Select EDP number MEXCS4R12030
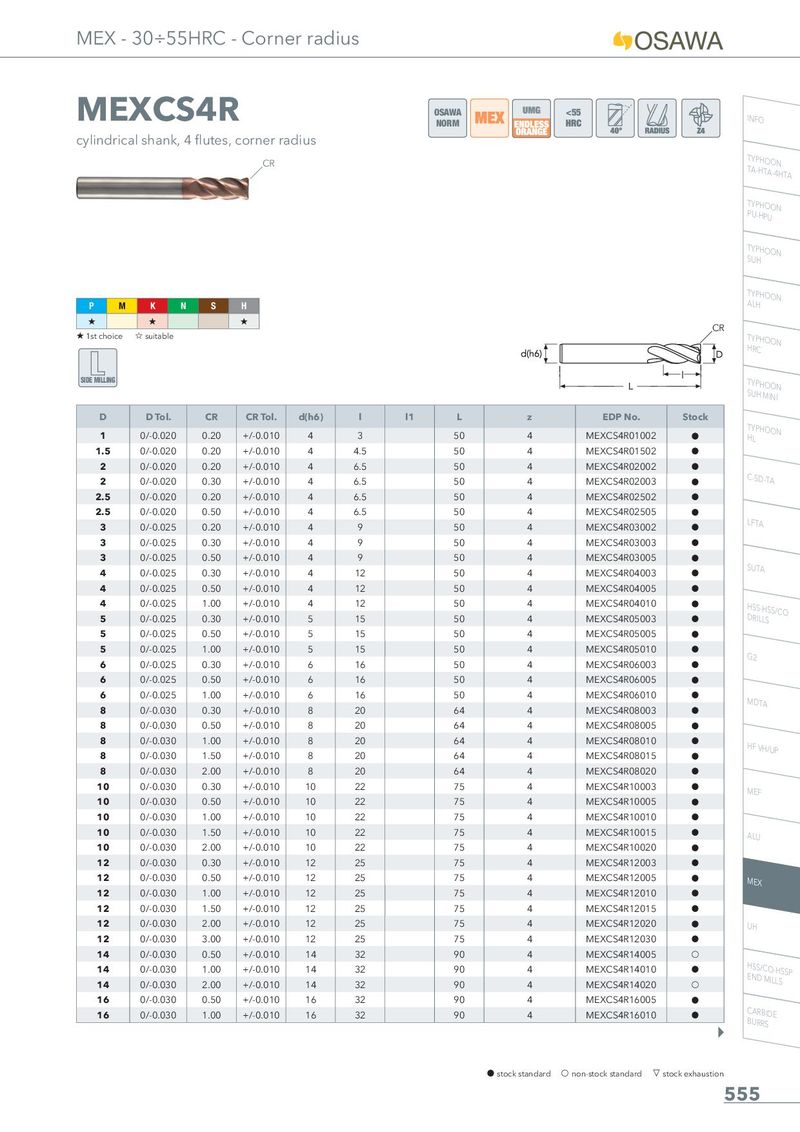Image resolution: width=800 pixels, height=1132 pixels. point(621,939)
